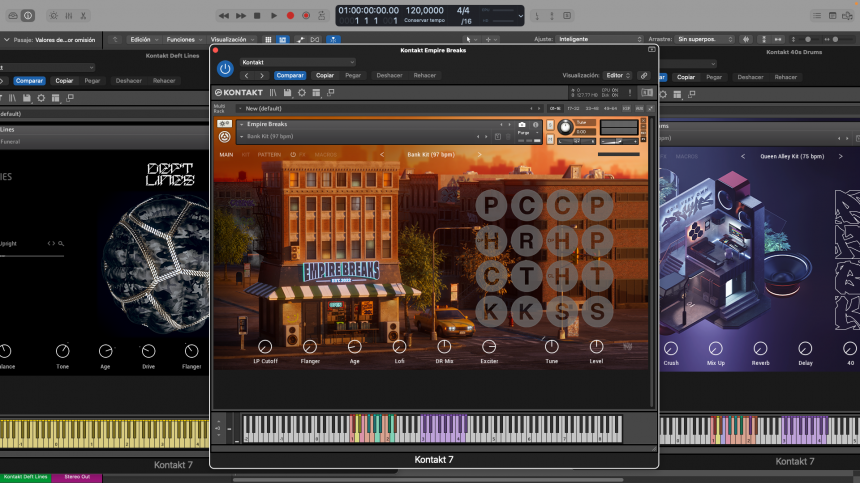Click the Logic rewind transport button
This screenshot has height=483, width=860.
tap(224, 16)
